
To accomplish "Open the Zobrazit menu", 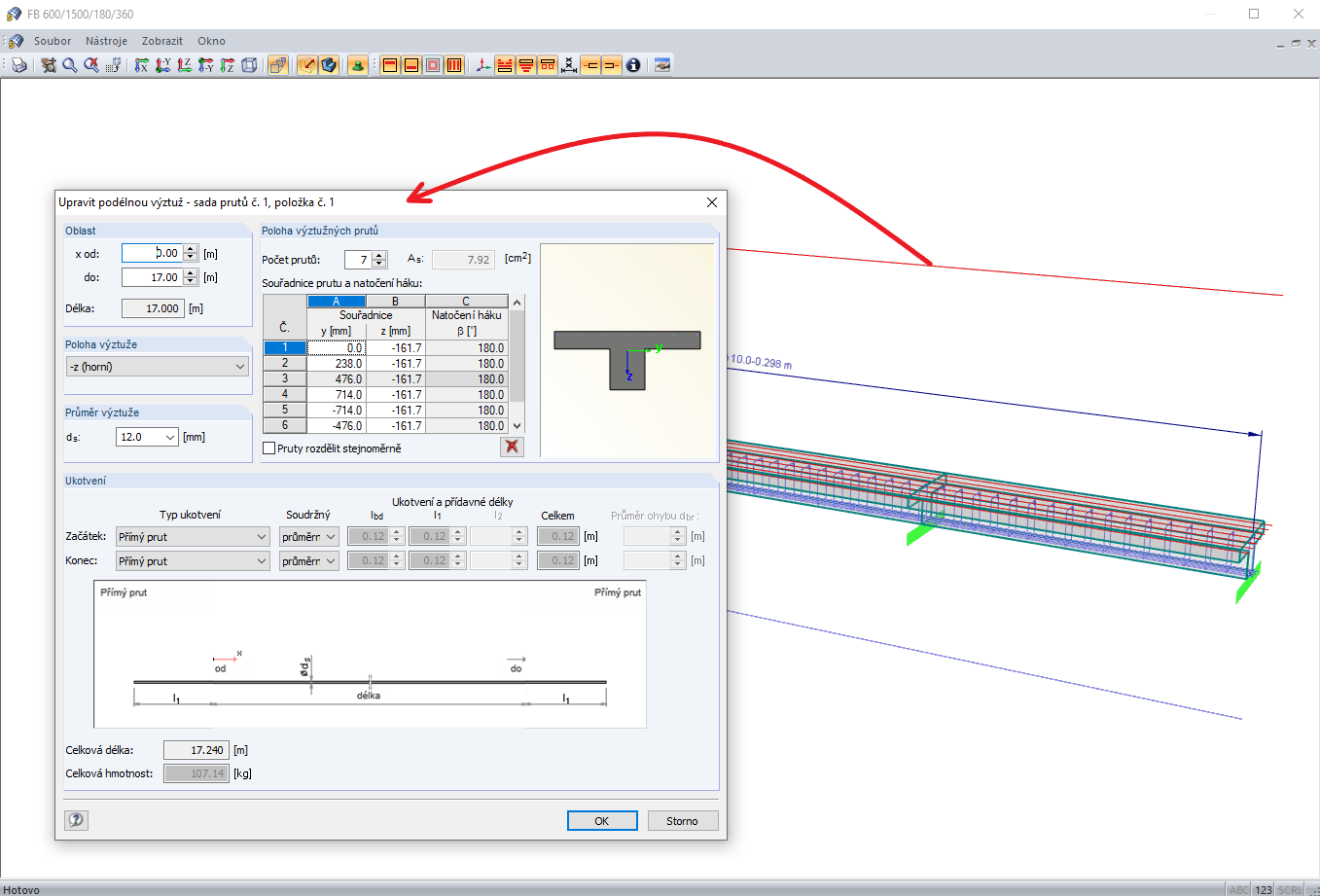I will 162,41.
